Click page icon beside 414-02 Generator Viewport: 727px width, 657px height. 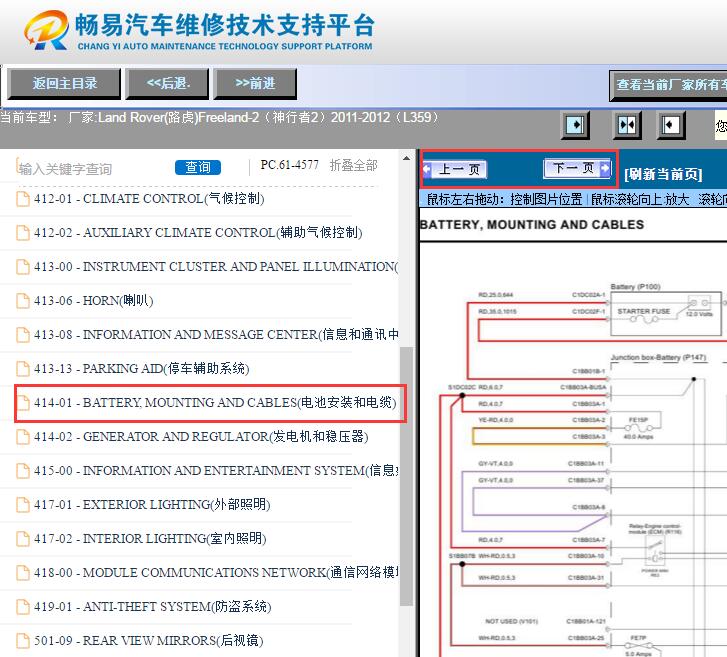pos(23,436)
